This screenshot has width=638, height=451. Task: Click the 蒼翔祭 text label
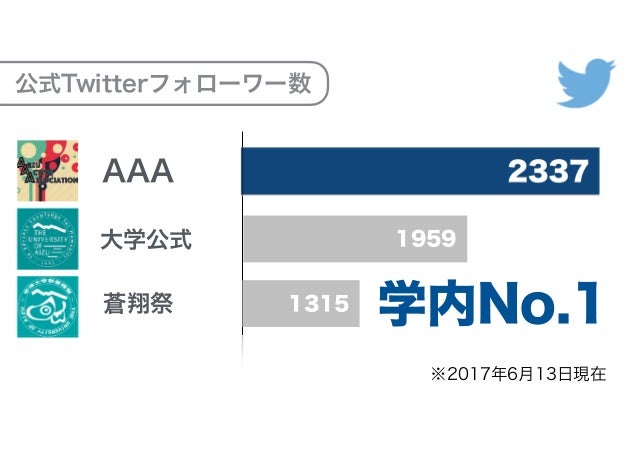pyautogui.click(x=138, y=303)
